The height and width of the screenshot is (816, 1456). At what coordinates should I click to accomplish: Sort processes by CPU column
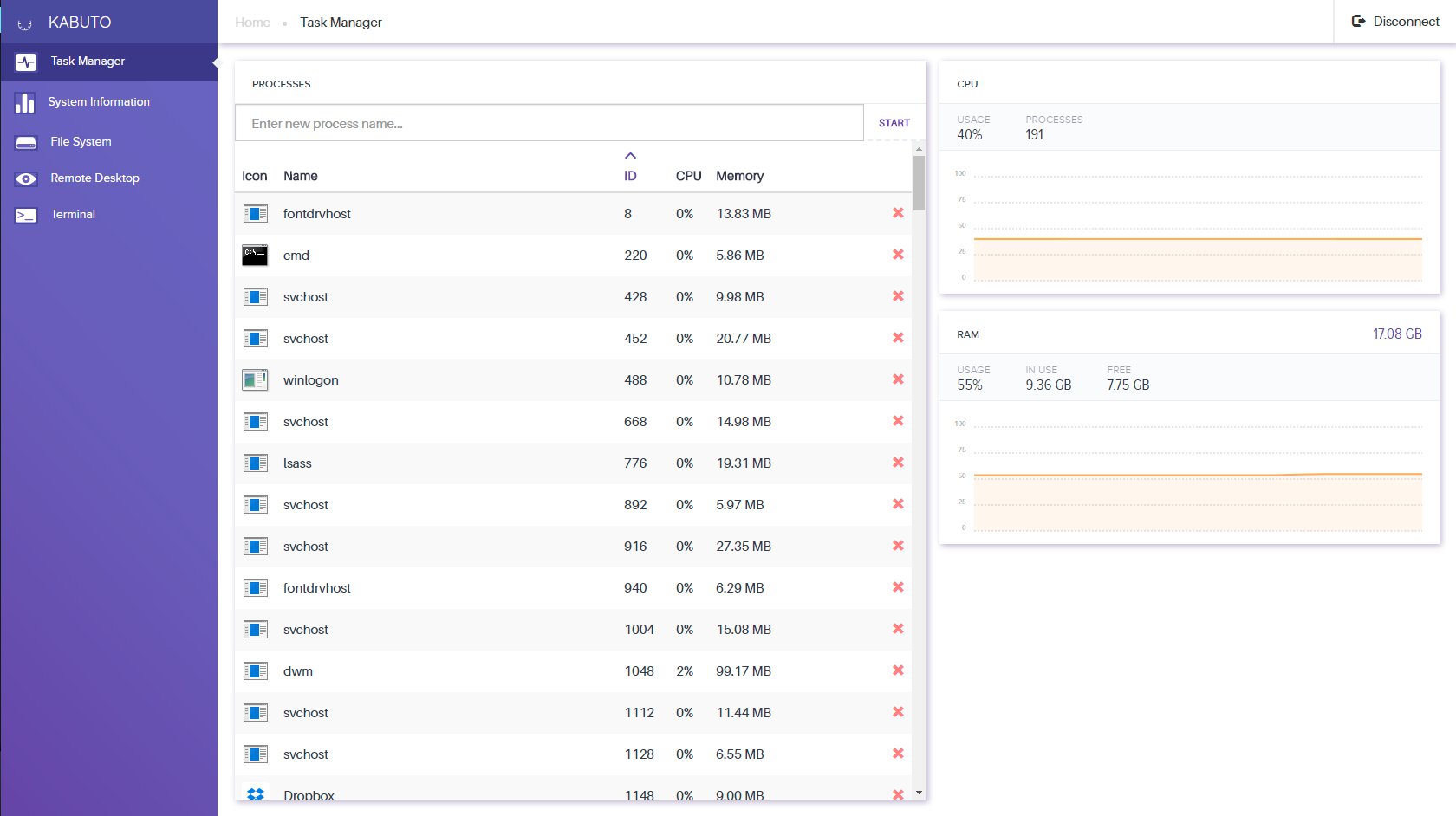point(689,176)
